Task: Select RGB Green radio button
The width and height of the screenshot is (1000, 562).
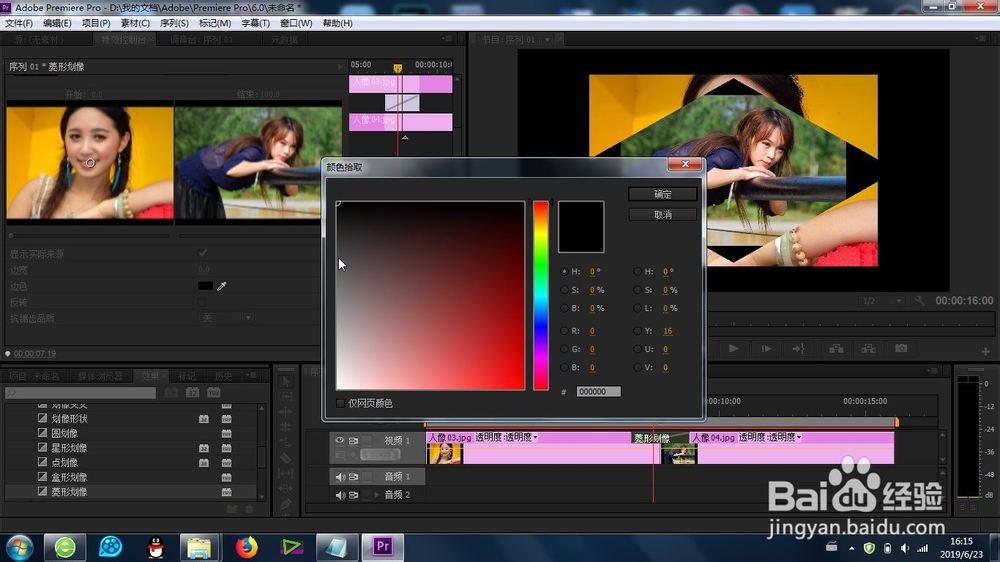Action: (564, 350)
